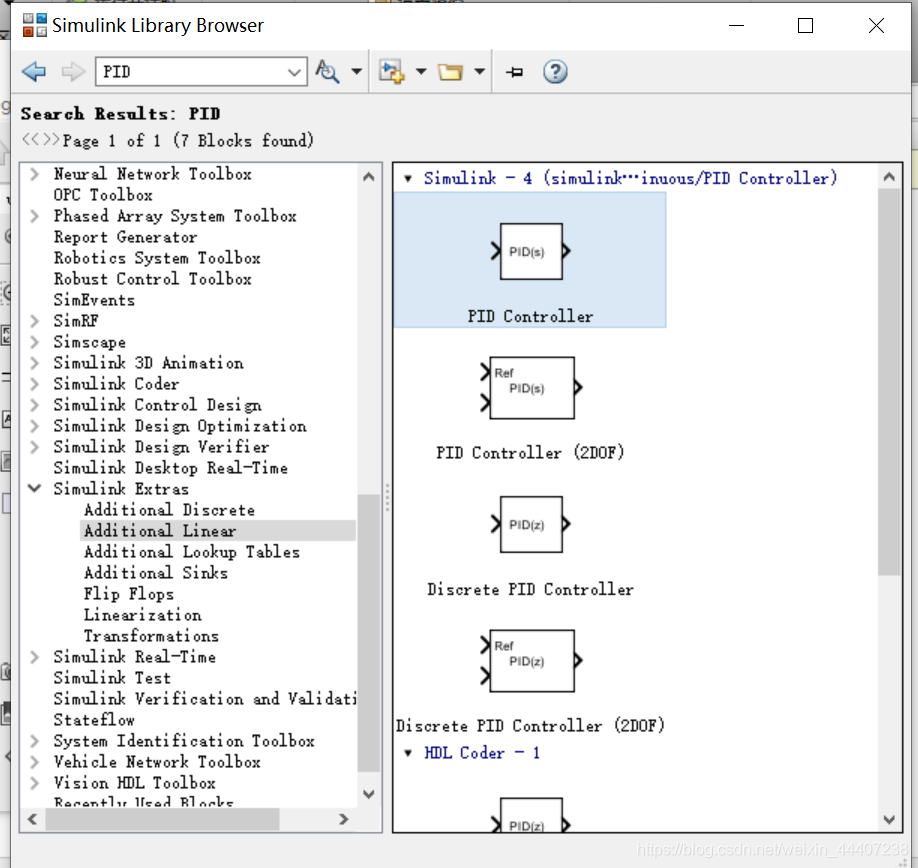Open the search history dropdown chevron
918x868 pixels.
click(294, 73)
